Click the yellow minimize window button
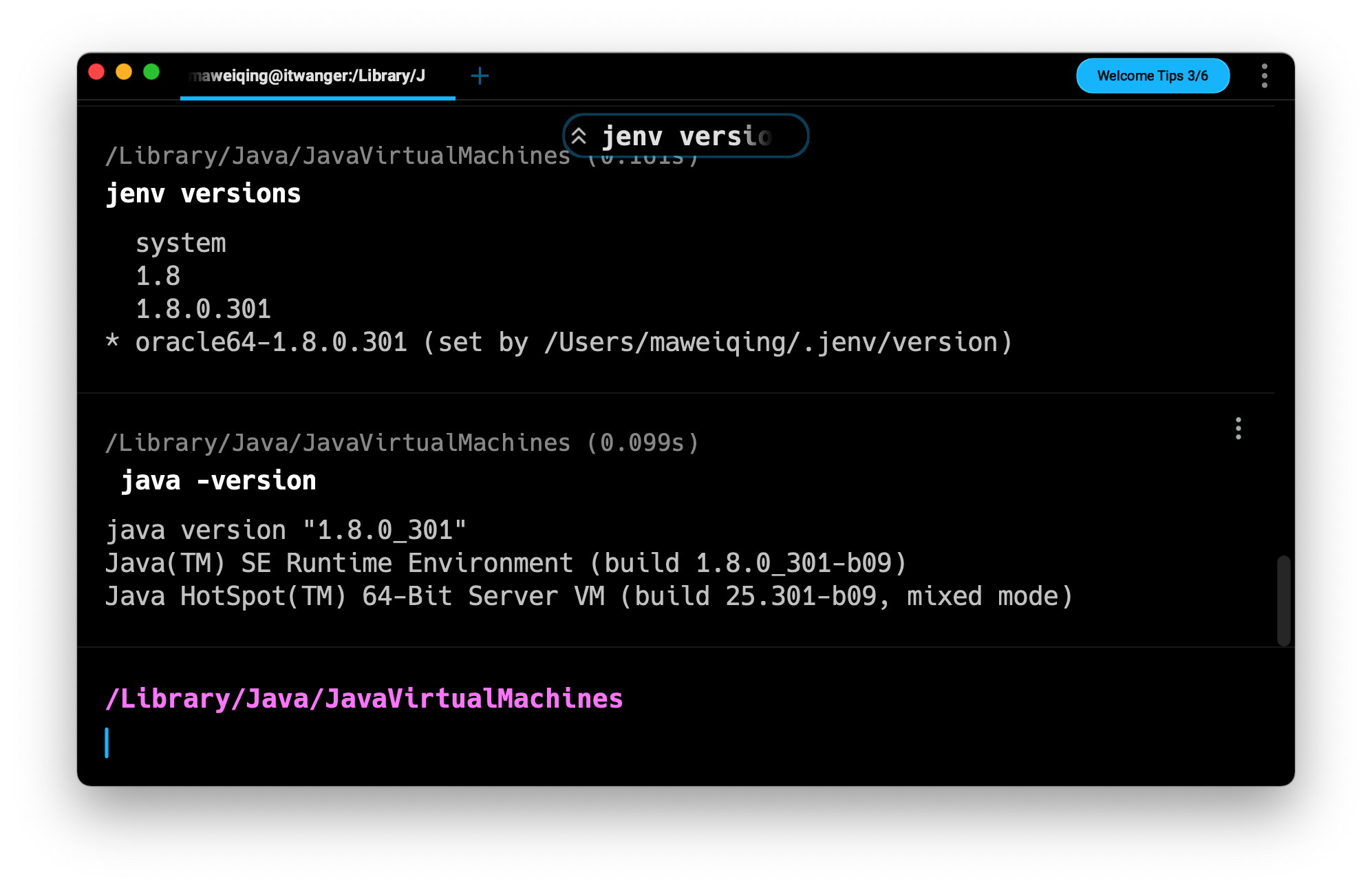This screenshot has height=888, width=1372. click(124, 72)
